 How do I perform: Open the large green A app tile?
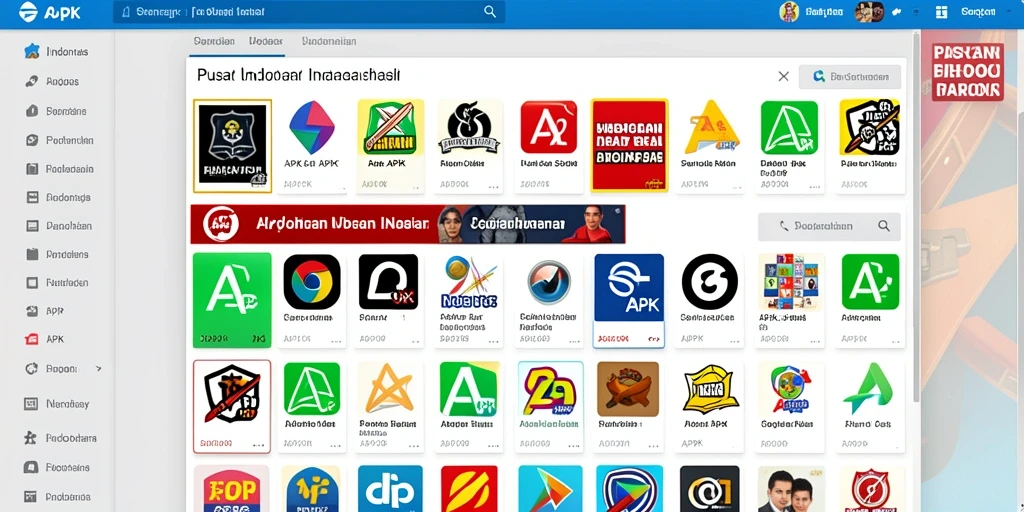(x=232, y=300)
